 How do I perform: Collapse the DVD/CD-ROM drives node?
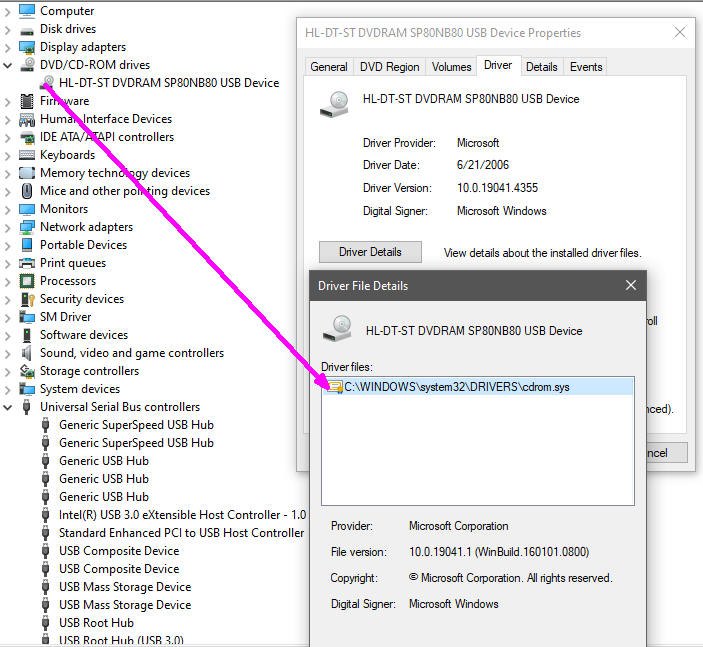[x=7, y=65]
